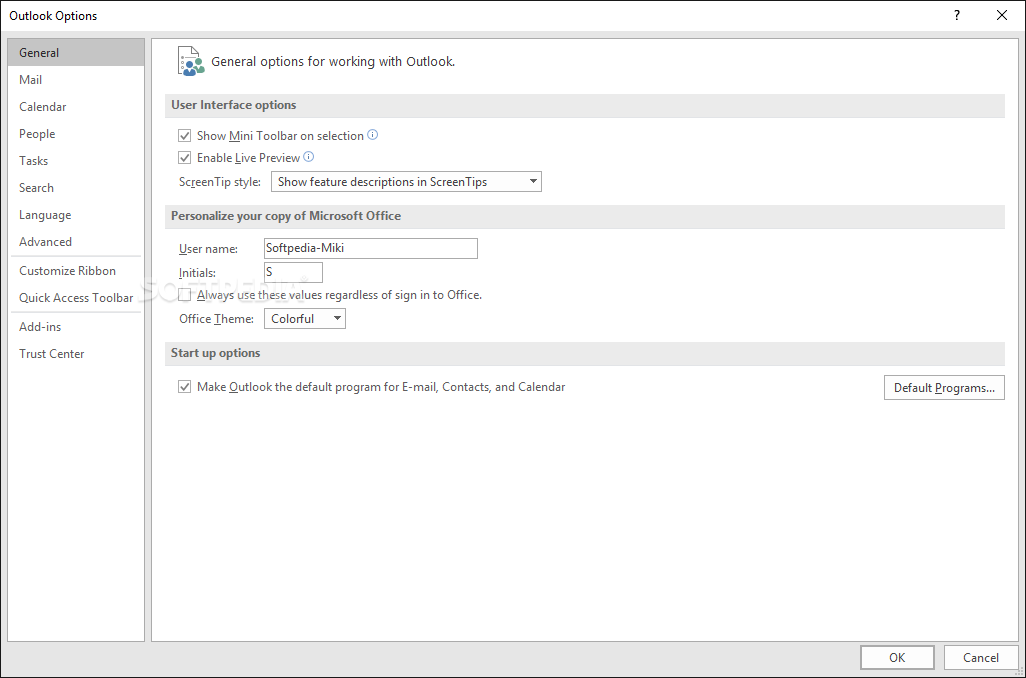Screen dimensions: 1026x678
Task: Open the Help question mark button
Action: (957, 16)
